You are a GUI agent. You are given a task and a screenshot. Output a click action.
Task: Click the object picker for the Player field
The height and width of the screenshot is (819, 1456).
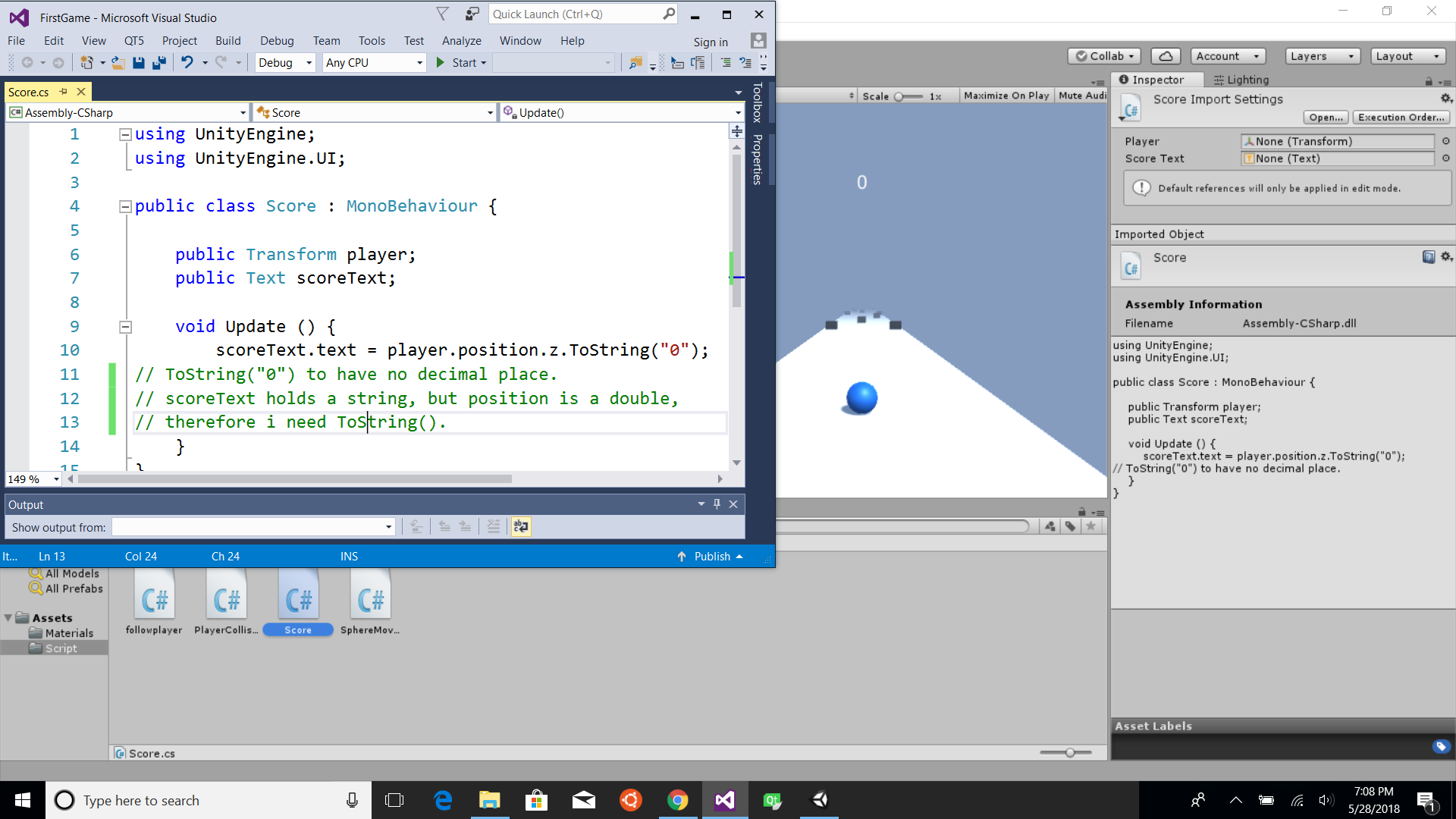(x=1446, y=141)
